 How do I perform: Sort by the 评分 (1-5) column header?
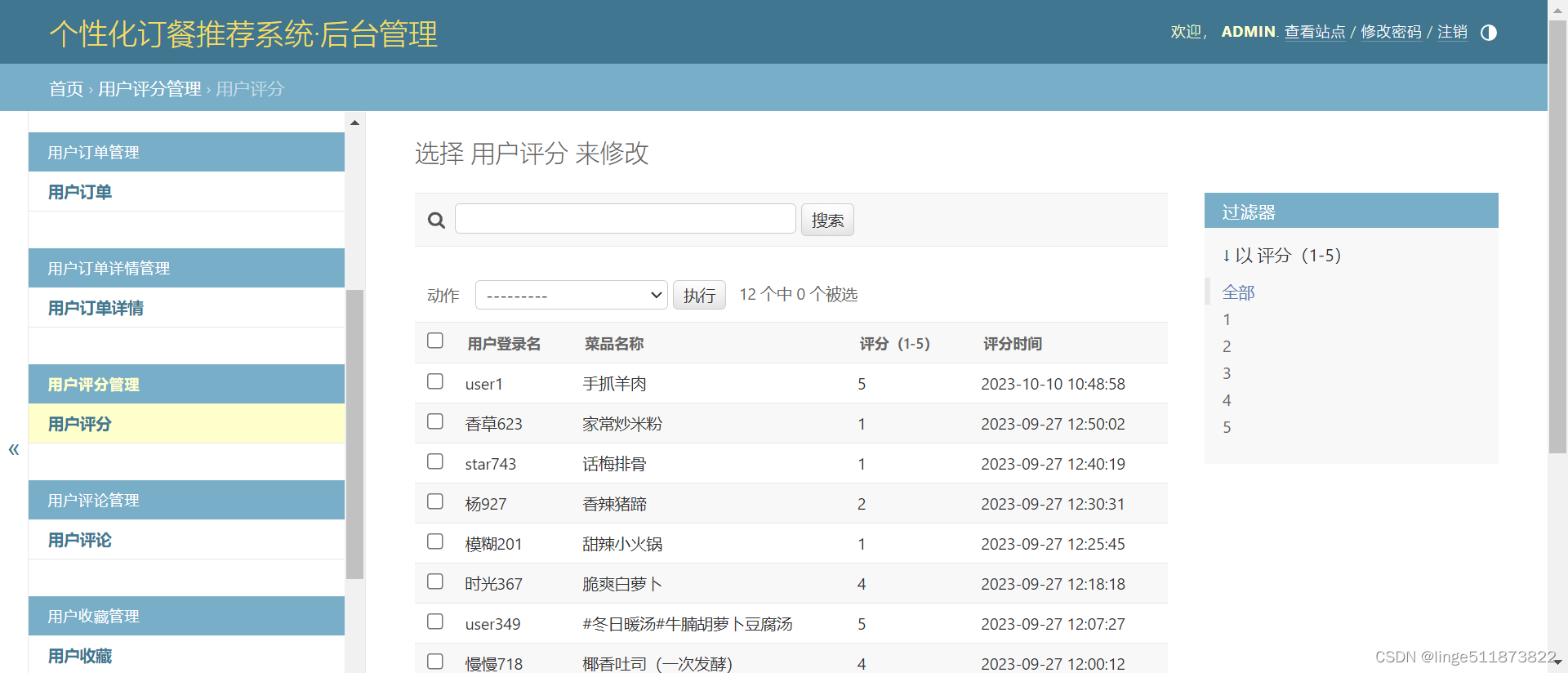pyautogui.click(x=895, y=344)
